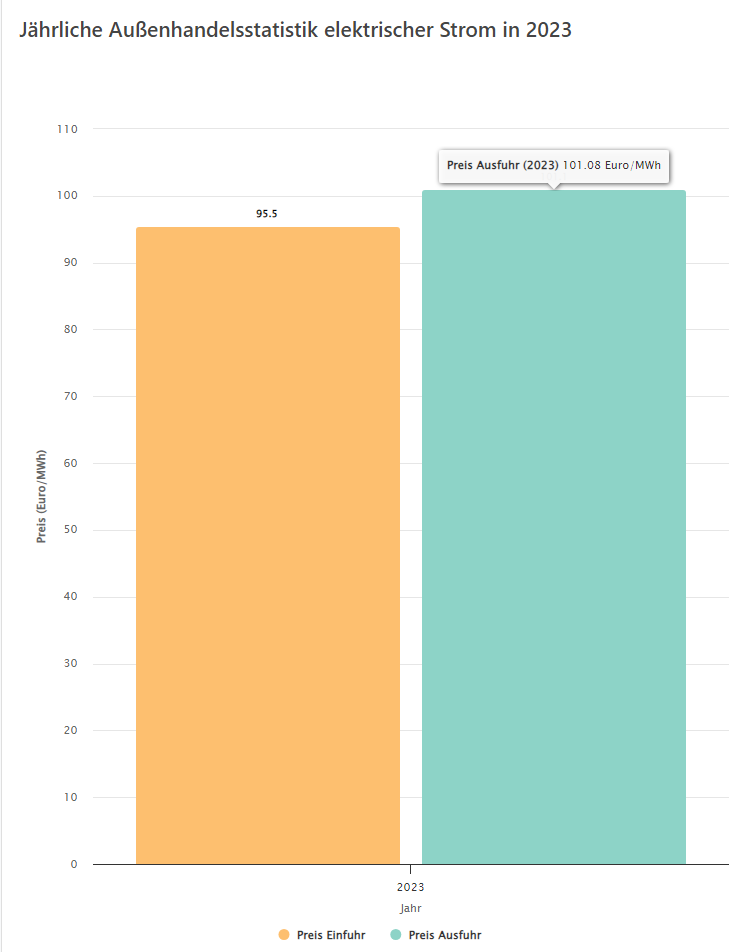
Task: Click the 50 y-axis tick label
Action: pyautogui.click(x=71, y=530)
